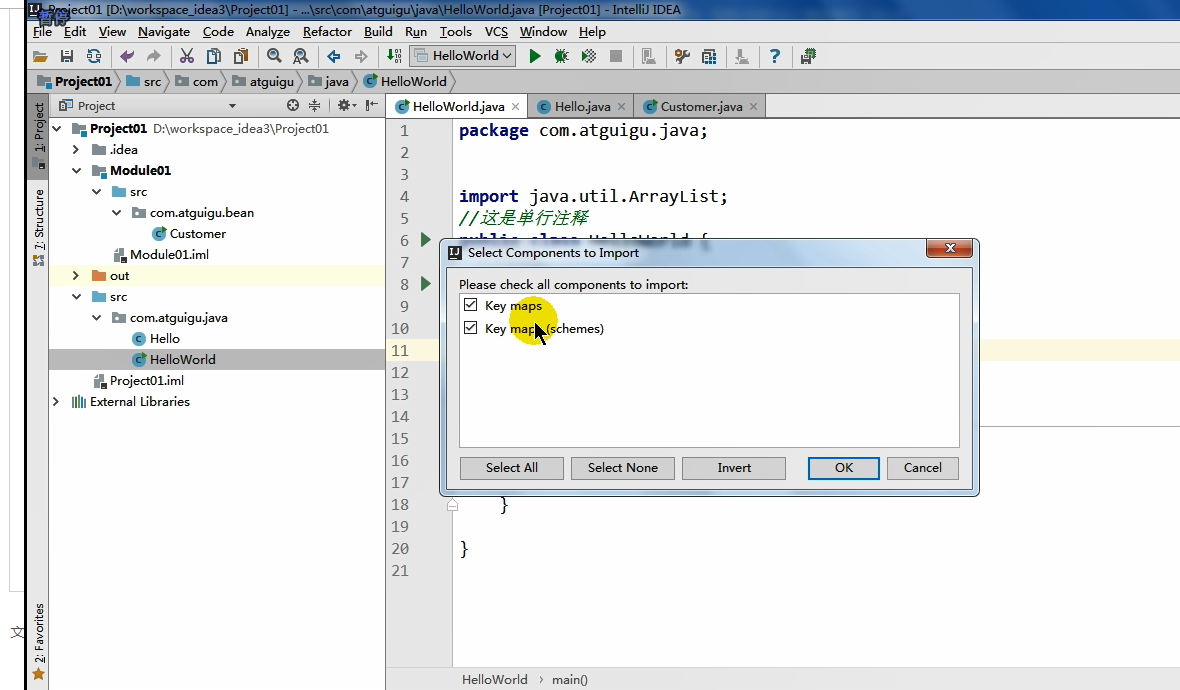Image resolution: width=1180 pixels, height=690 pixels.
Task: Expand the out folder
Action: pyautogui.click(x=76, y=276)
